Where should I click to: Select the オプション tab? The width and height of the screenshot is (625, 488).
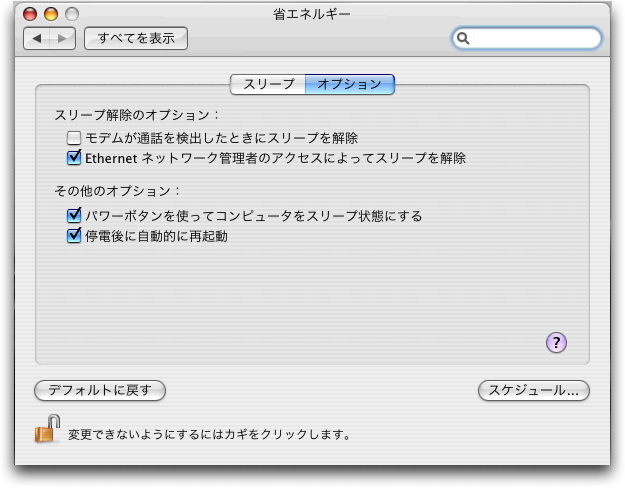click(350, 84)
